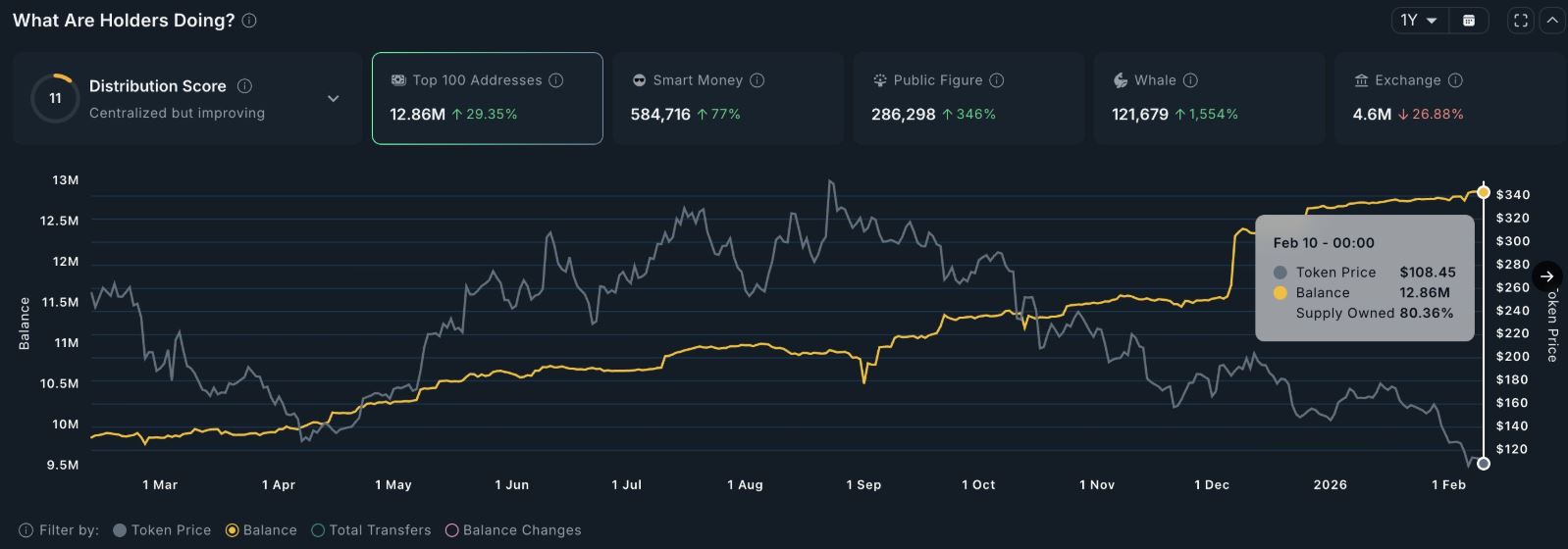Click the Exchange info icon

tap(1455, 80)
